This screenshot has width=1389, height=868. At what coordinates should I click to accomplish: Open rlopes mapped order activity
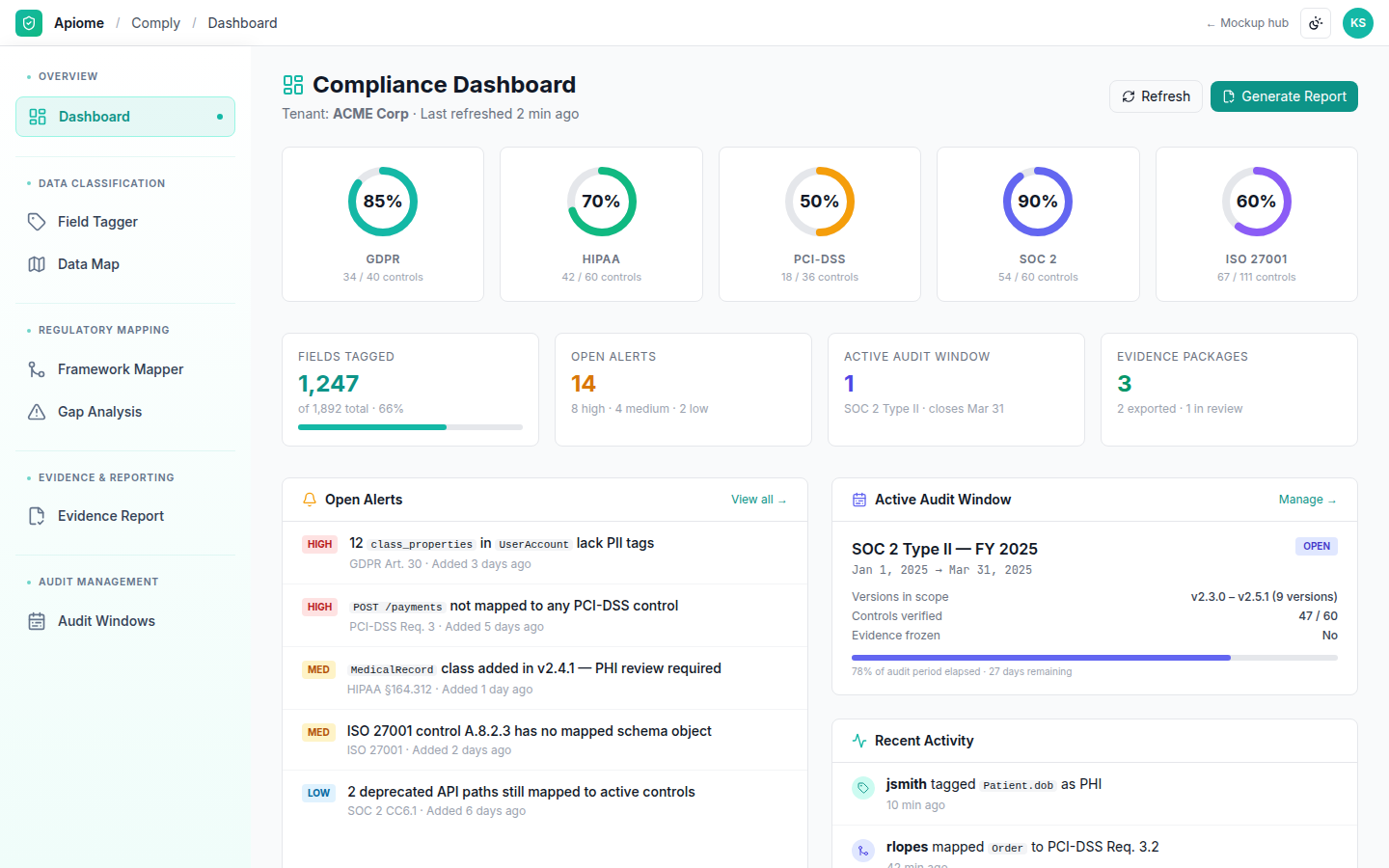(1095, 847)
